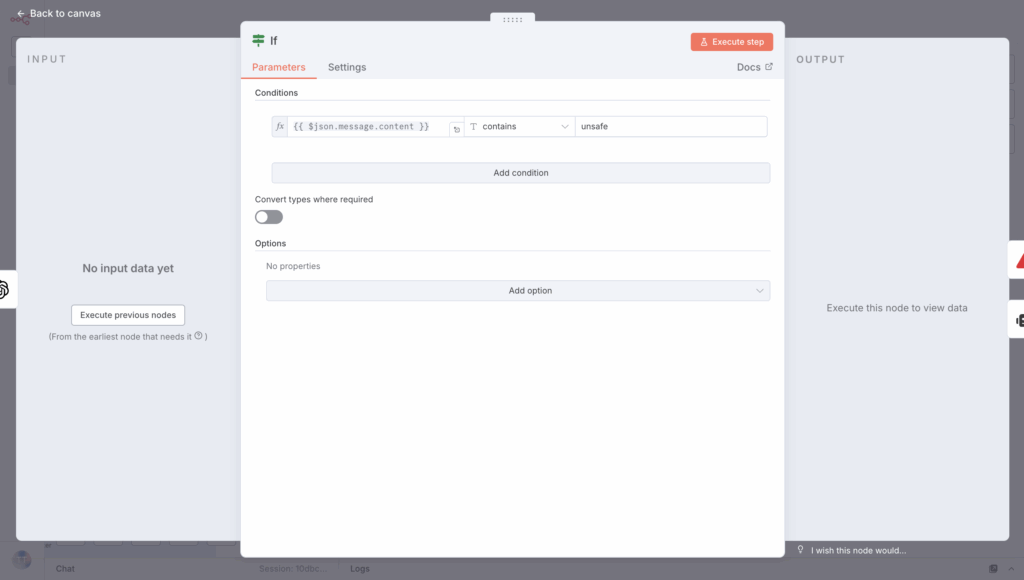Click the Add condition button
This screenshot has height=580, width=1024.
point(520,173)
